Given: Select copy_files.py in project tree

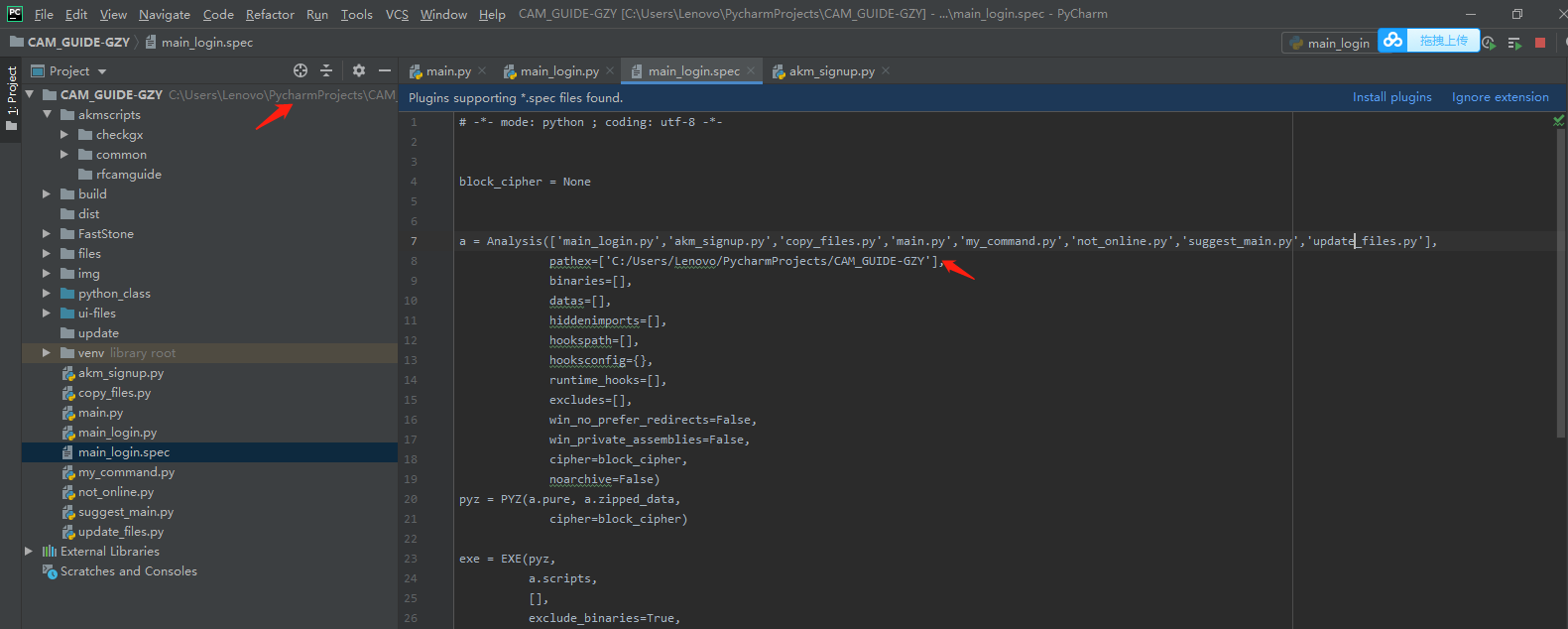Looking at the screenshot, I should point(114,393).
